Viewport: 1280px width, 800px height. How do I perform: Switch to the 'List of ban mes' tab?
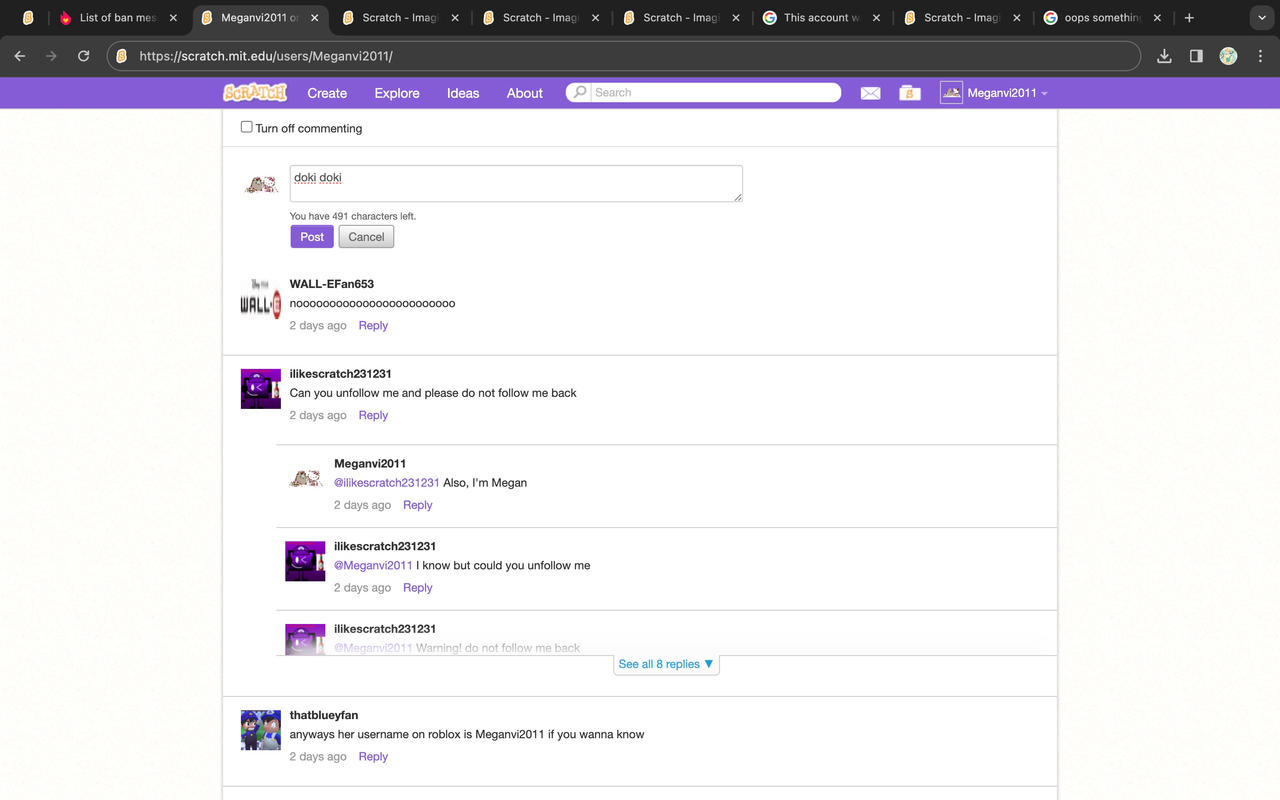[x=118, y=18]
